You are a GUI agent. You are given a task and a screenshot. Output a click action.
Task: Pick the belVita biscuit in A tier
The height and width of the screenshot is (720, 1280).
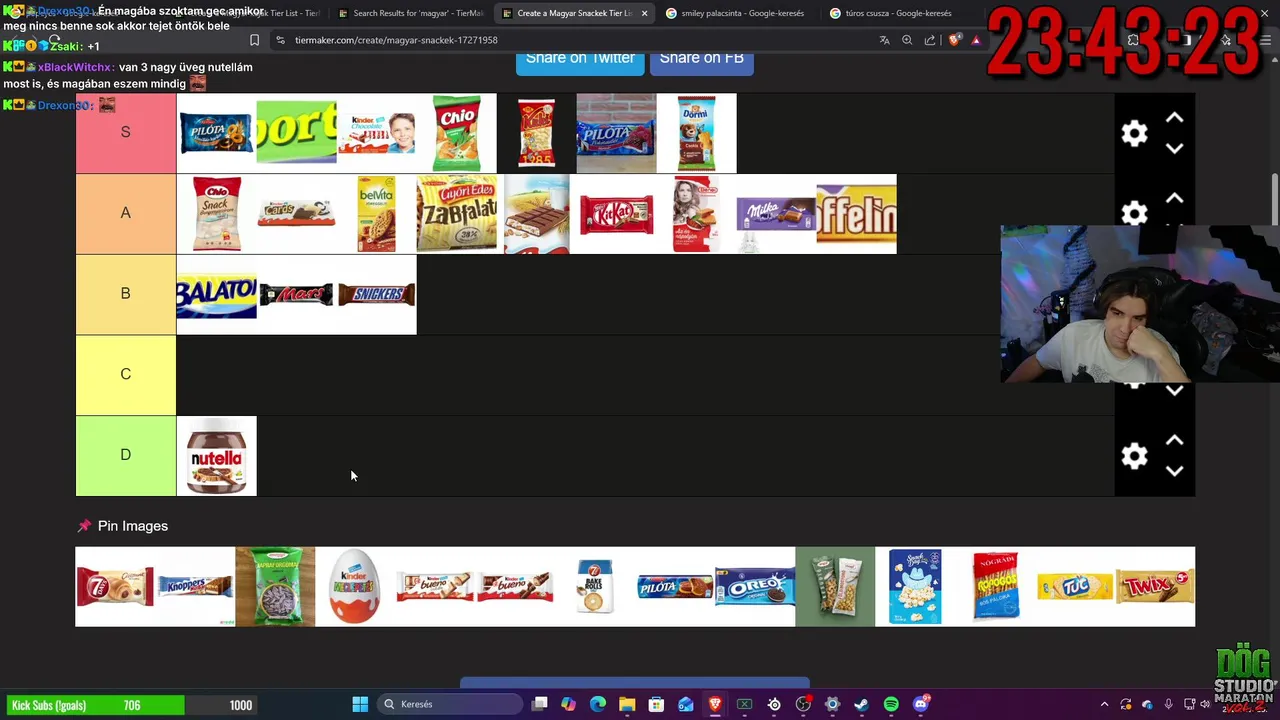point(377,214)
